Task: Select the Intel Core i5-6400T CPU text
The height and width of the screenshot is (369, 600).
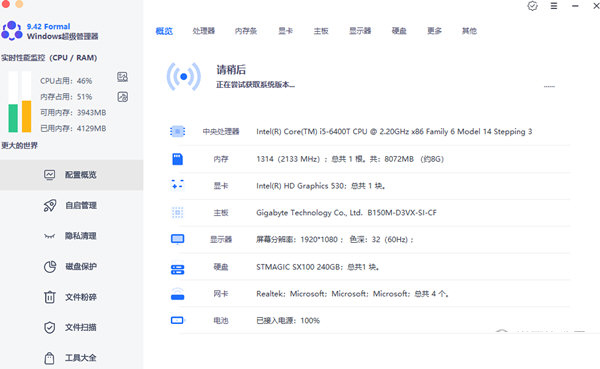Action: [x=394, y=132]
